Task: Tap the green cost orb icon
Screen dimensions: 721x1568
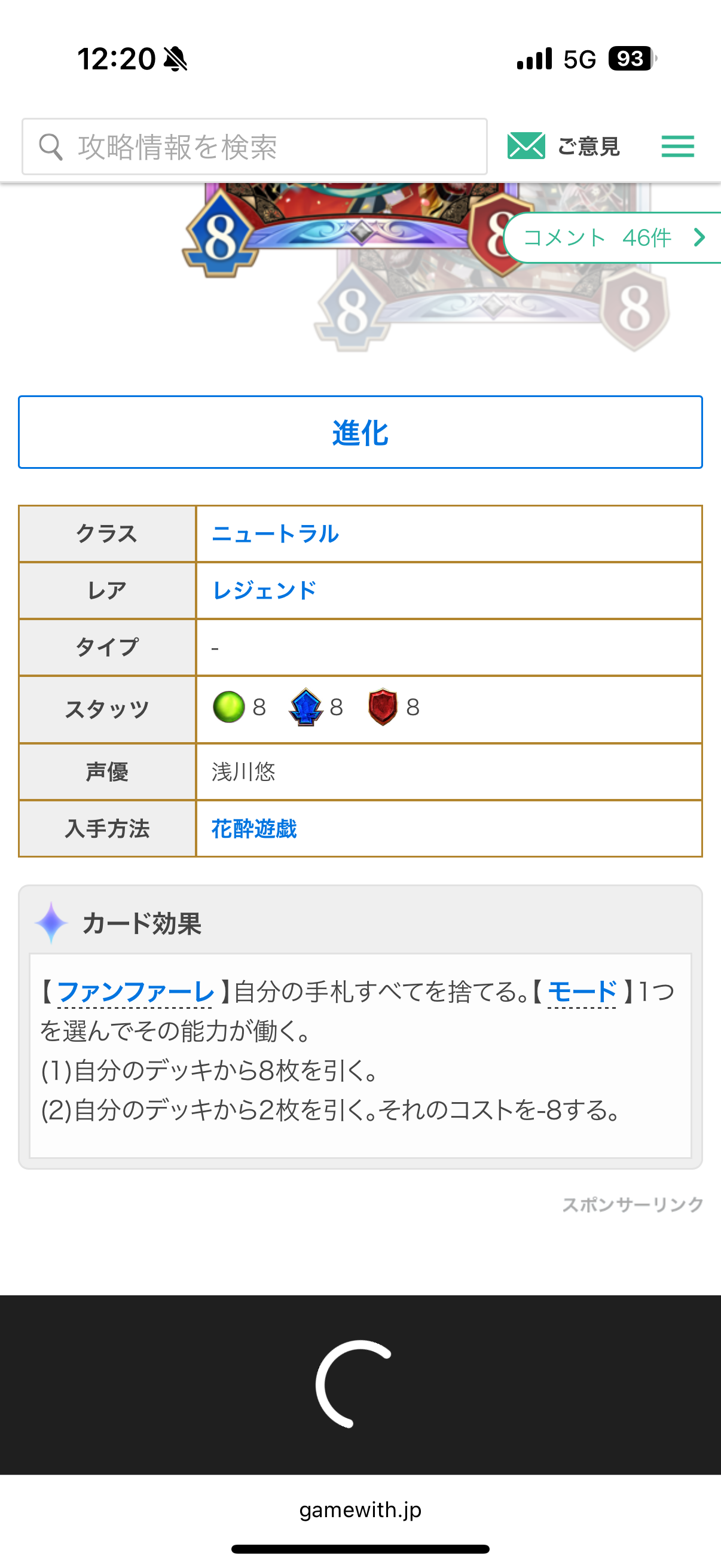Action: click(x=229, y=707)
